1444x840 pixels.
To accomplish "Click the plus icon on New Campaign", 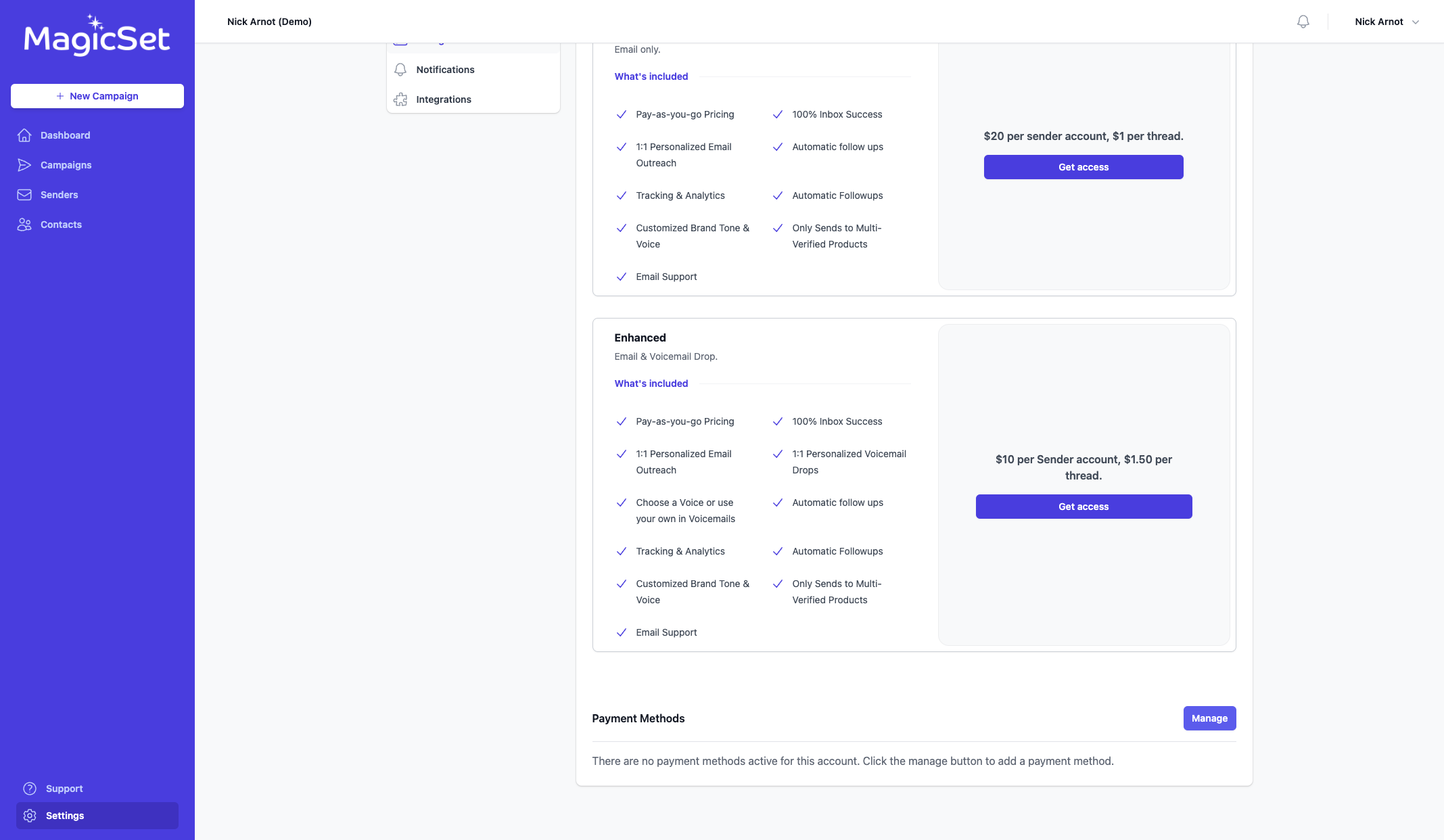I will pos(60,96).
